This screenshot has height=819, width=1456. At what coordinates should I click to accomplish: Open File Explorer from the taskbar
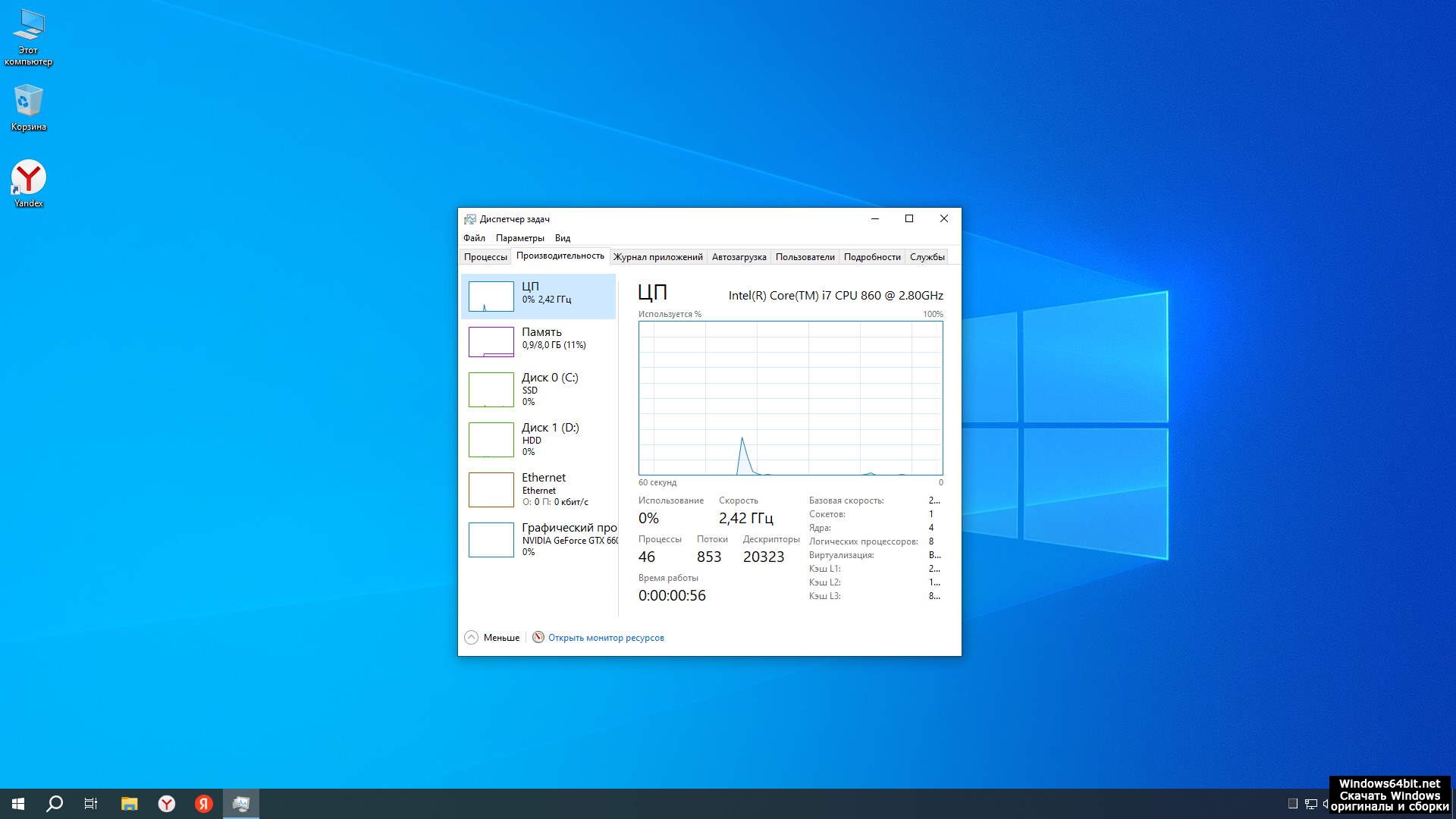pos(129,804)
